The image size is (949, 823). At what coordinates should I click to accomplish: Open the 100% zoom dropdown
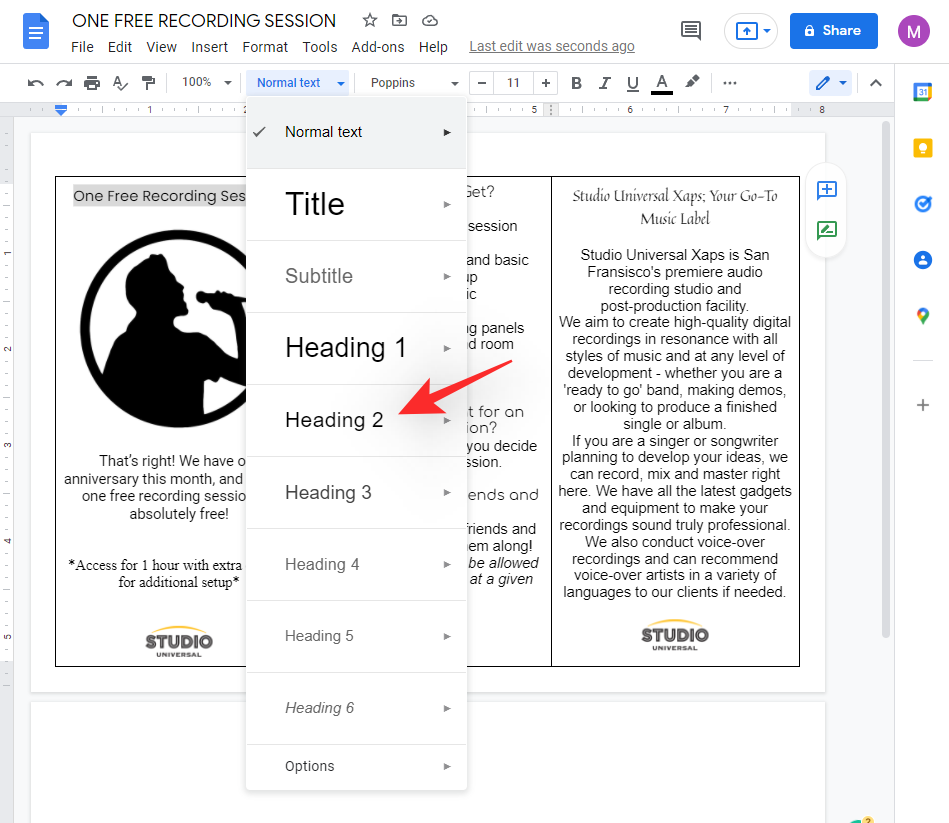pyautogui.click(x=207, y=83)
